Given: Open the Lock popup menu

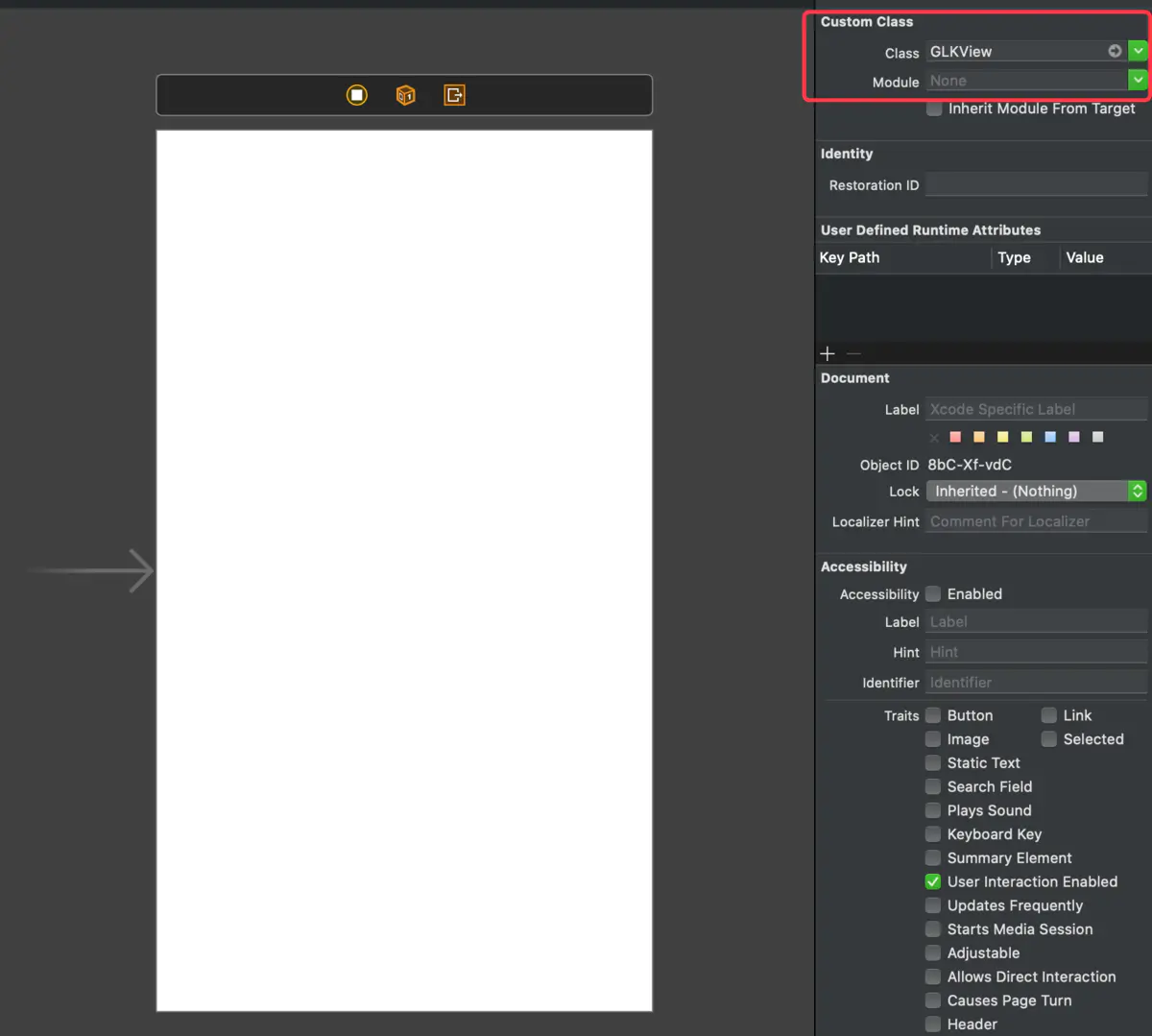Looking at the screenshot, I should 1037,492.
